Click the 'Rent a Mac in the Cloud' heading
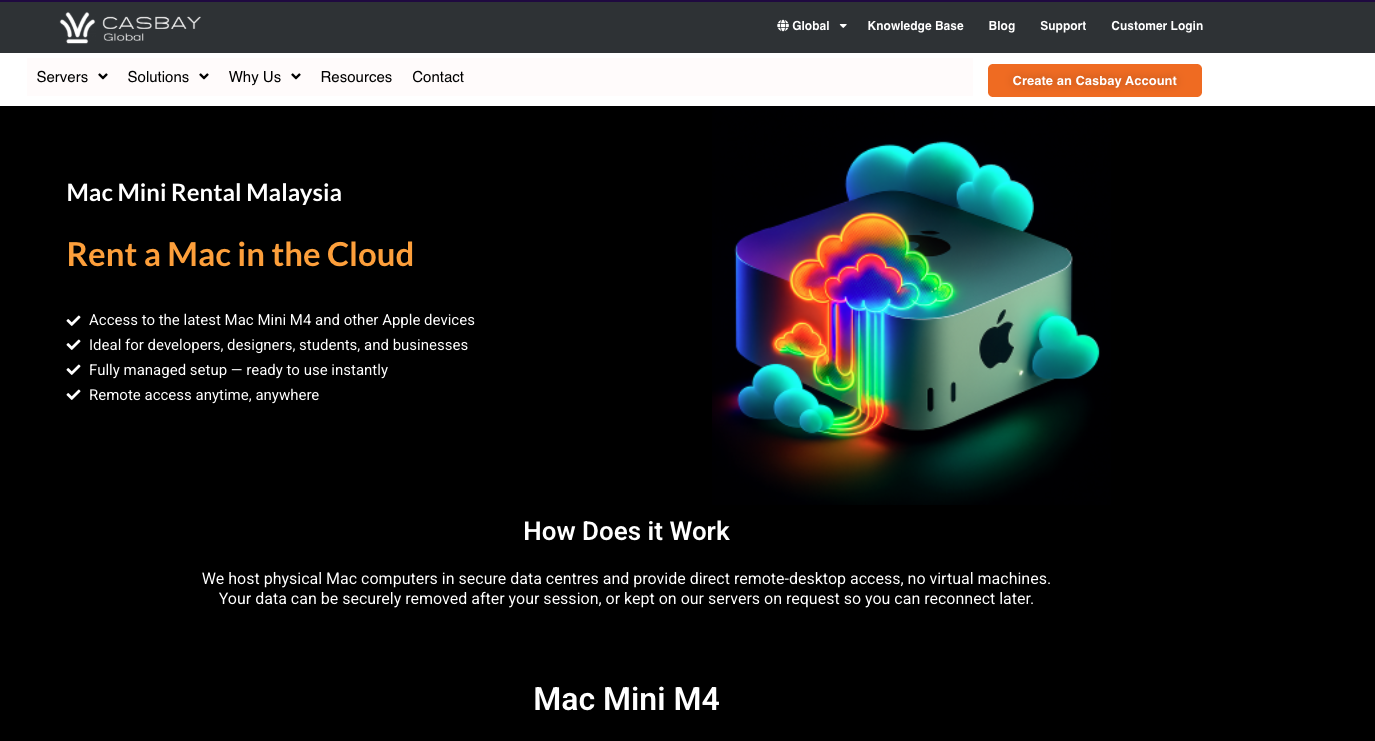Image resolution: width=1375 pixels, height=741 pixels. [240, 254]
